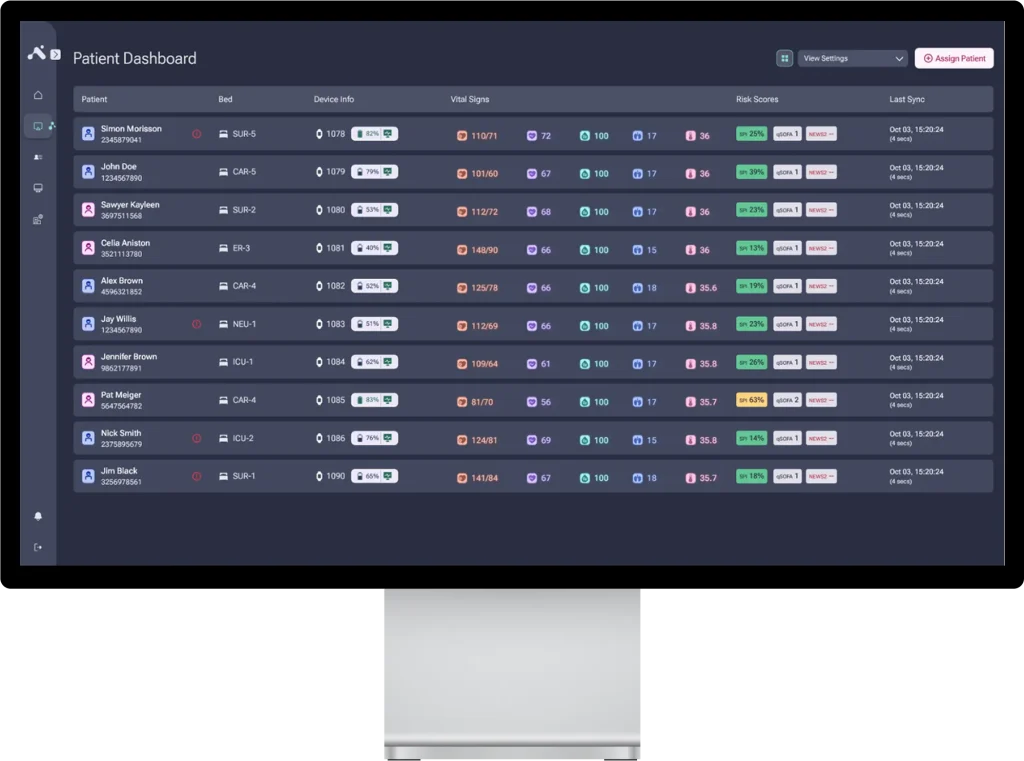This screenshot has height=761, width=1024.
Task: Click Pat Meiger's pink patient avatar icon
Action: coord(88,400)
